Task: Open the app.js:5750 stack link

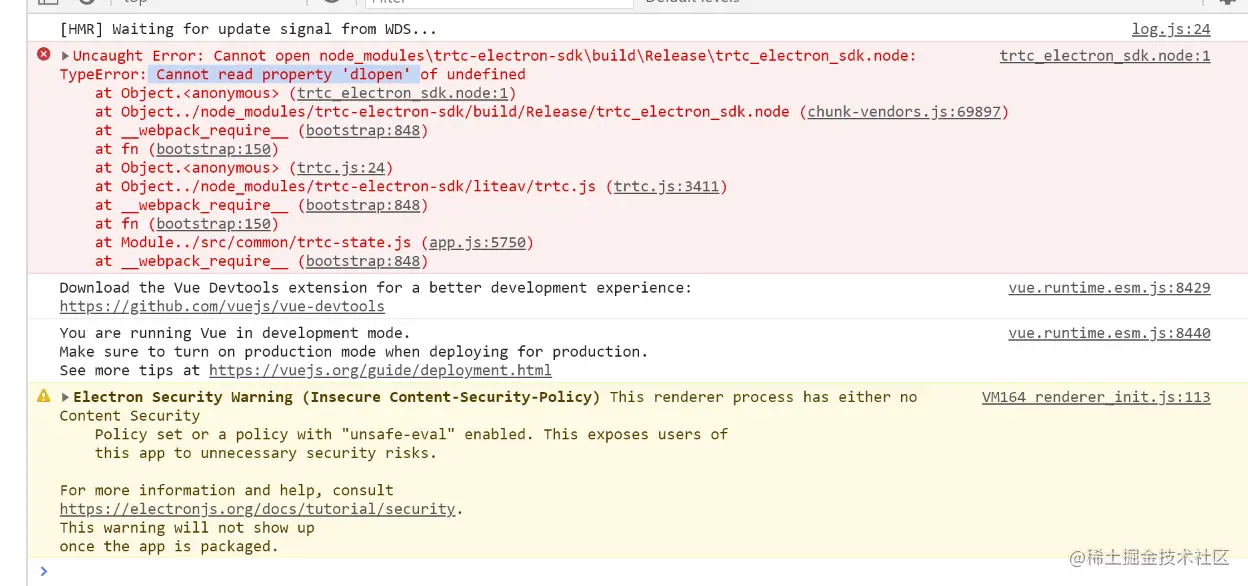Action: (x=477, y=243)
